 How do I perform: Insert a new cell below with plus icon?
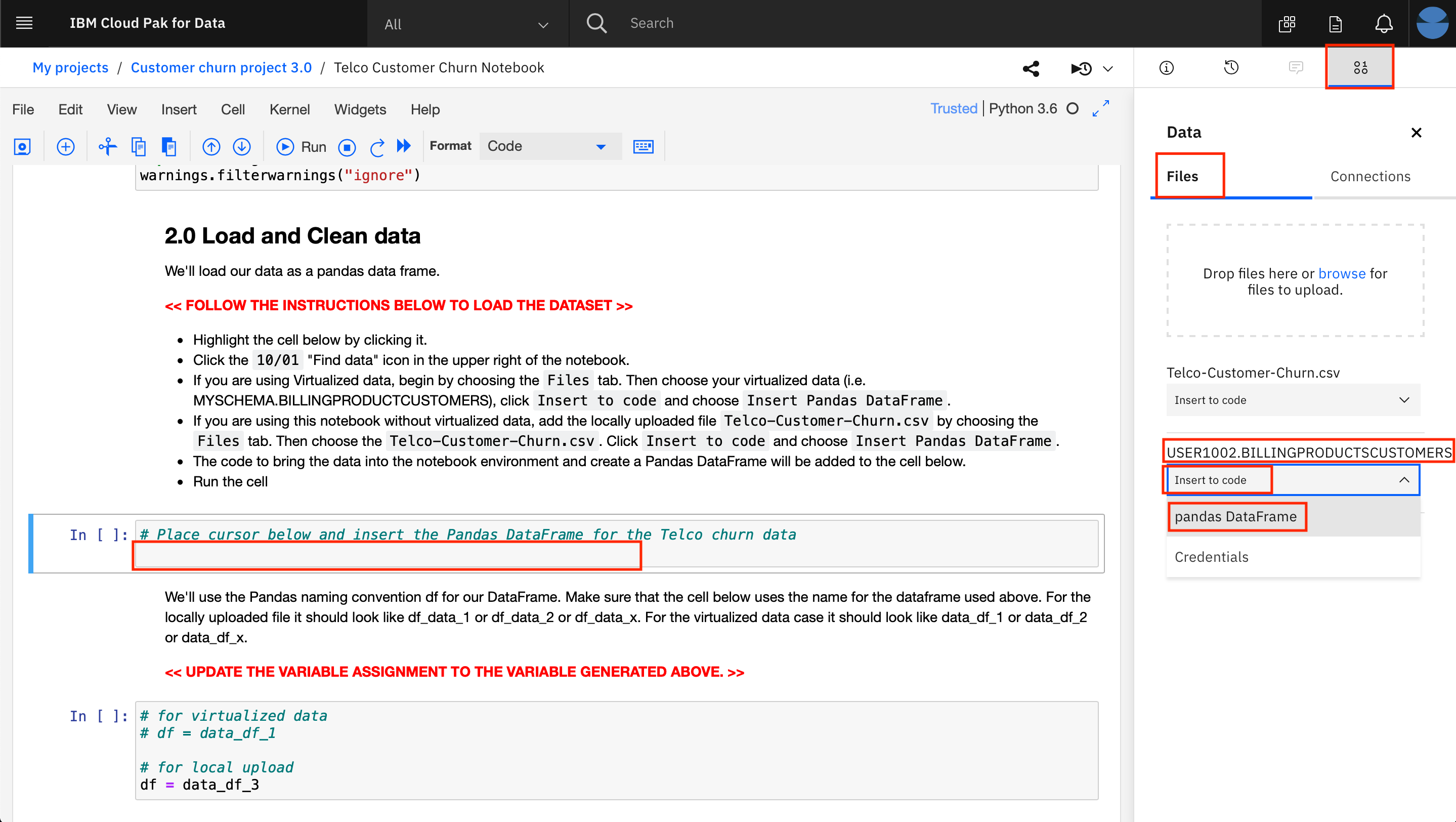(66, 146)
